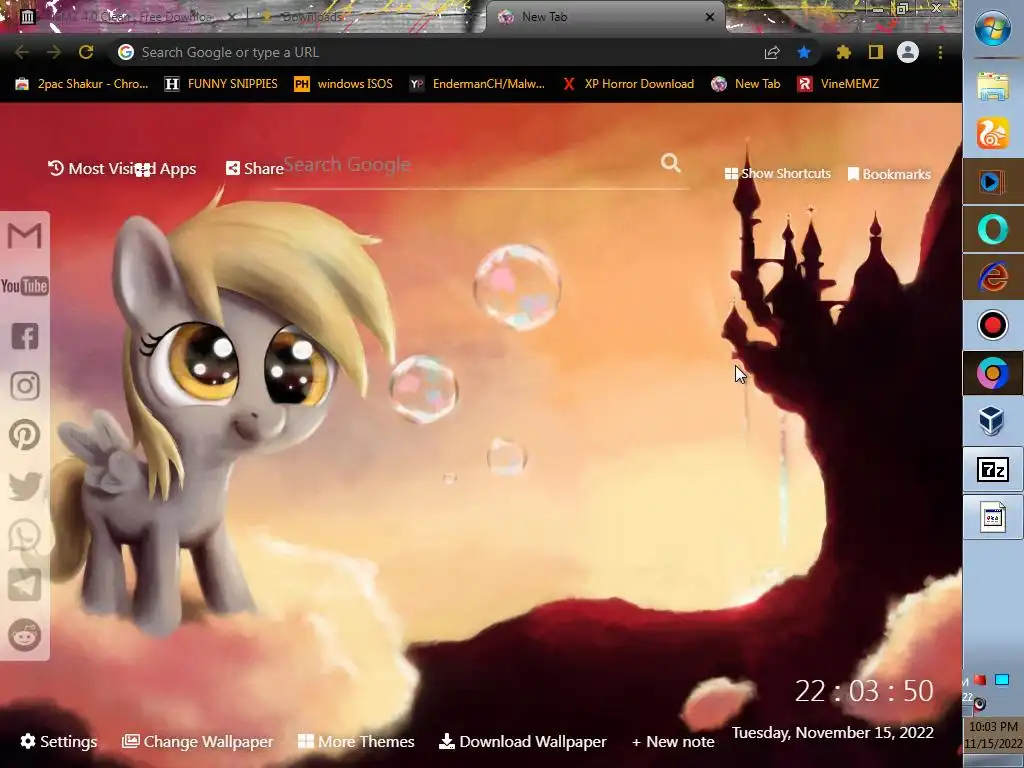Open the 2pac Shakur bookmark

pos(82,84)
